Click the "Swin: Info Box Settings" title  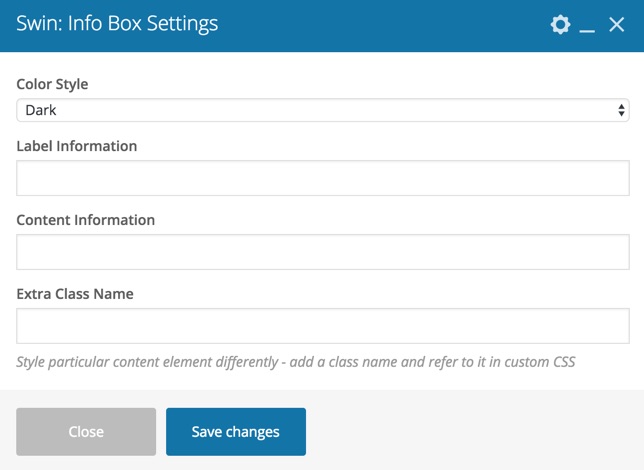coord(117,23)
